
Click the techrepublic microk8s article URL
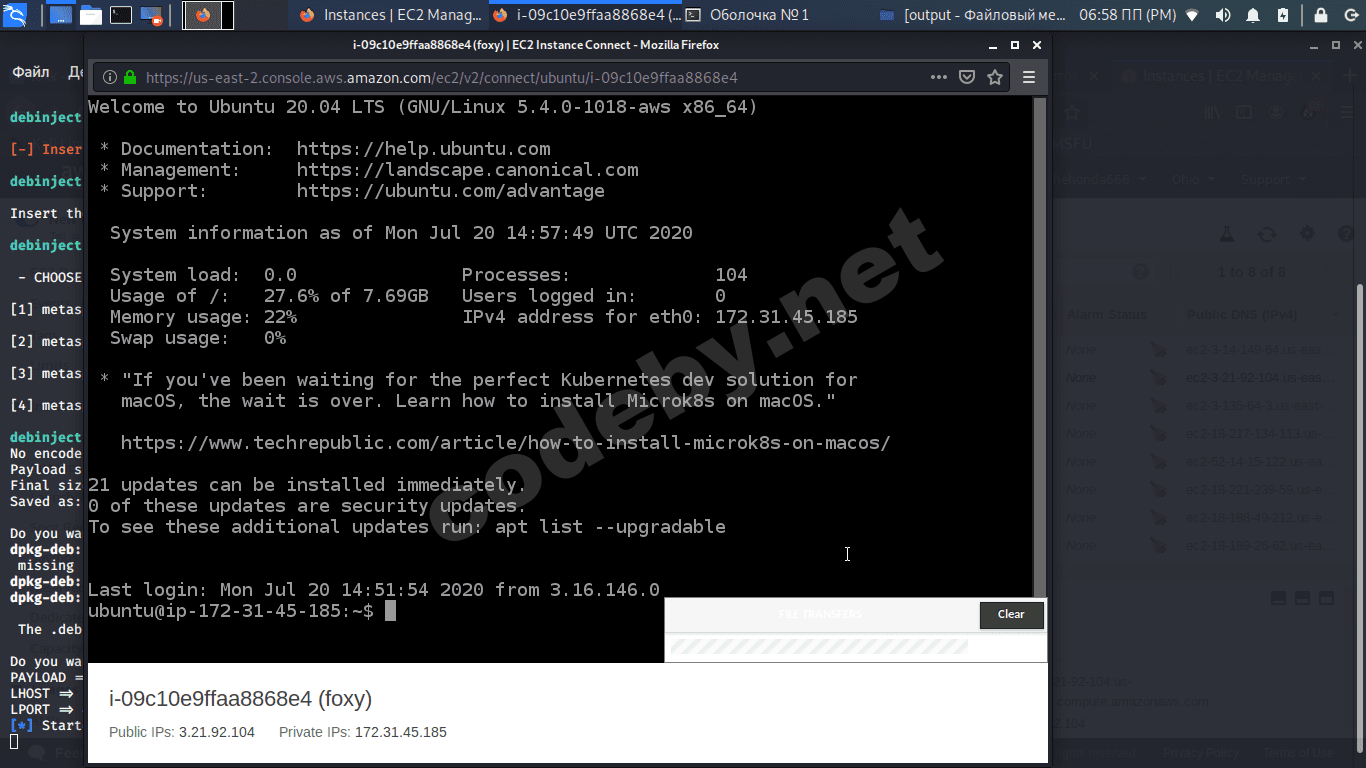(x=505, y=443)
